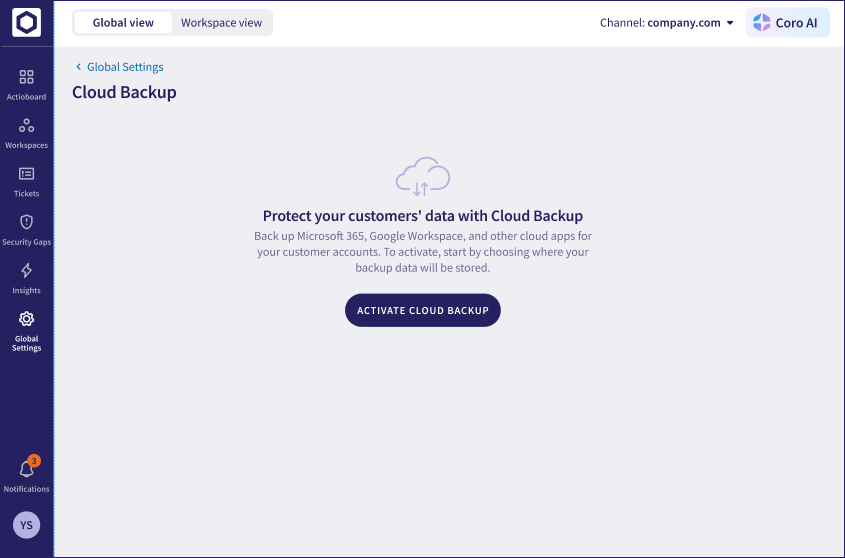845x558 pixels.
Task: Click the notification count badge showing 3
Action: [34, 461]
